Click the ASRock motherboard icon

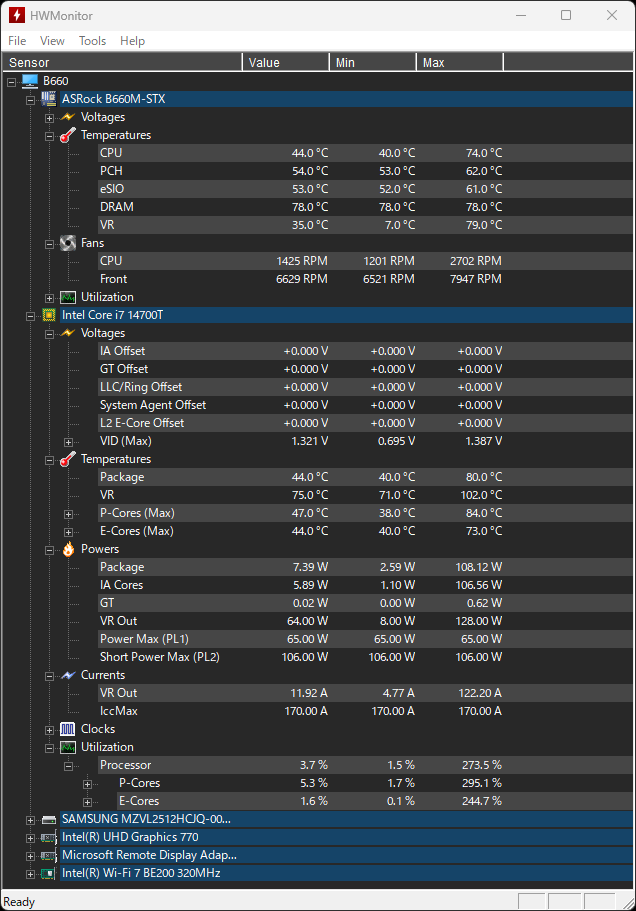[49, 99]
